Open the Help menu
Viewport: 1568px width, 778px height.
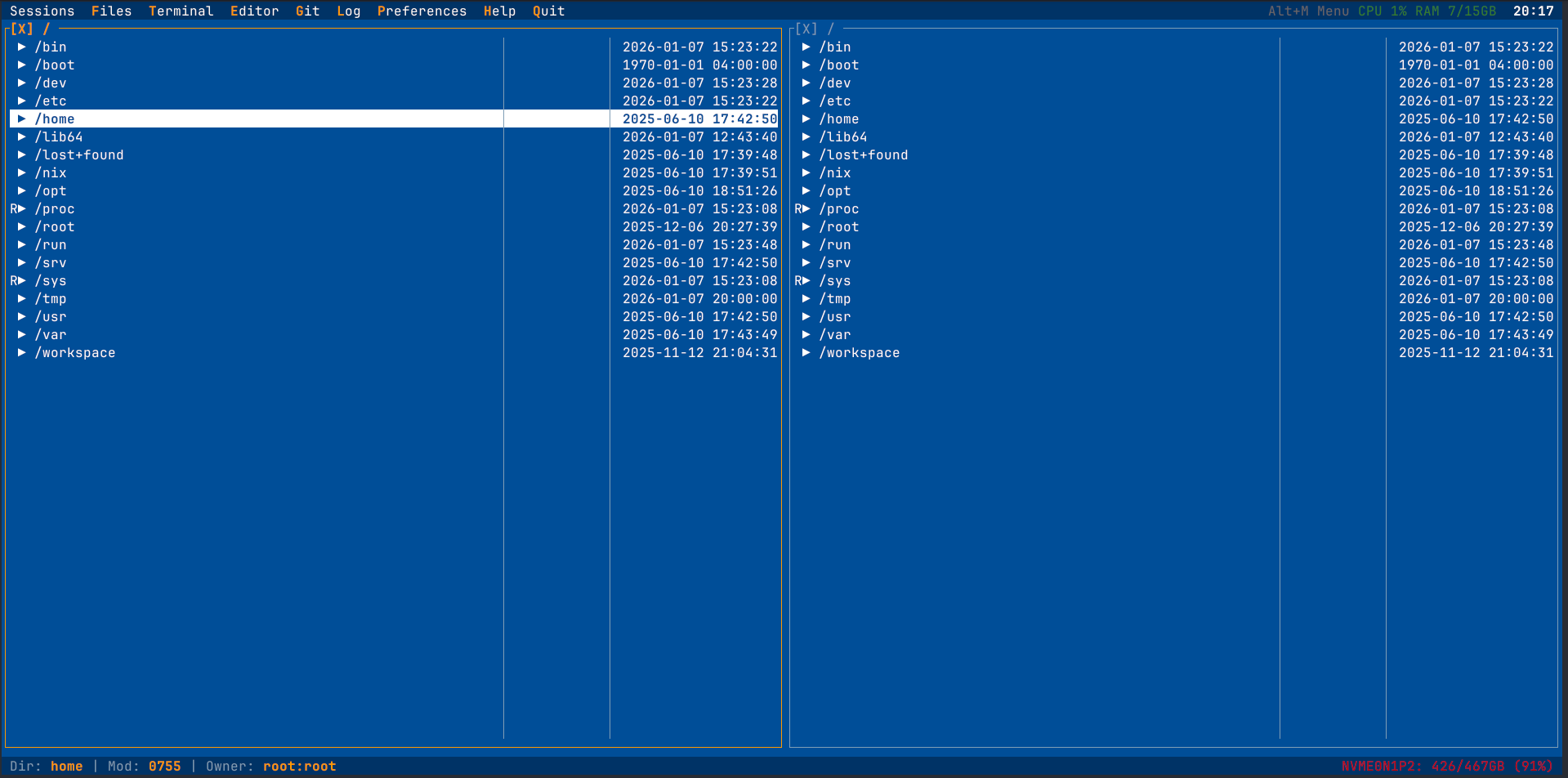point(500,11)
